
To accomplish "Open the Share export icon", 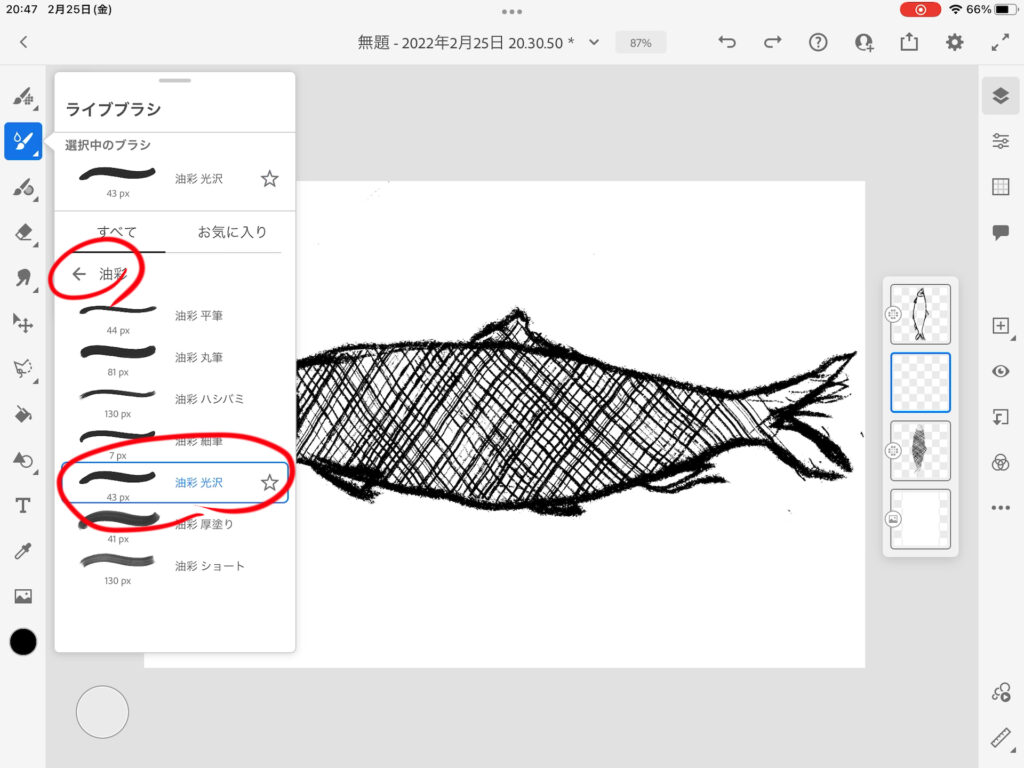I will 909,42.
